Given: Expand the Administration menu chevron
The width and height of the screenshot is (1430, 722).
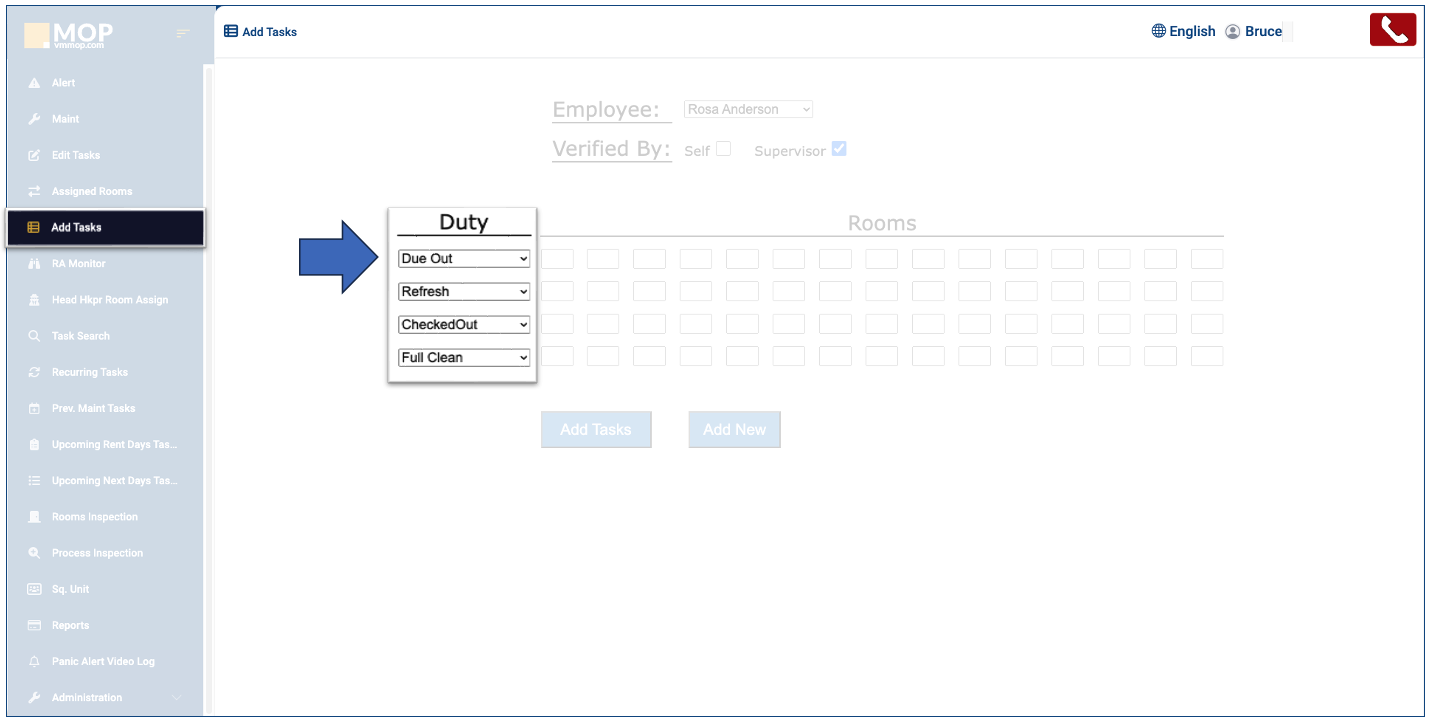Looking at the screenshot, I should pos(177,698).
